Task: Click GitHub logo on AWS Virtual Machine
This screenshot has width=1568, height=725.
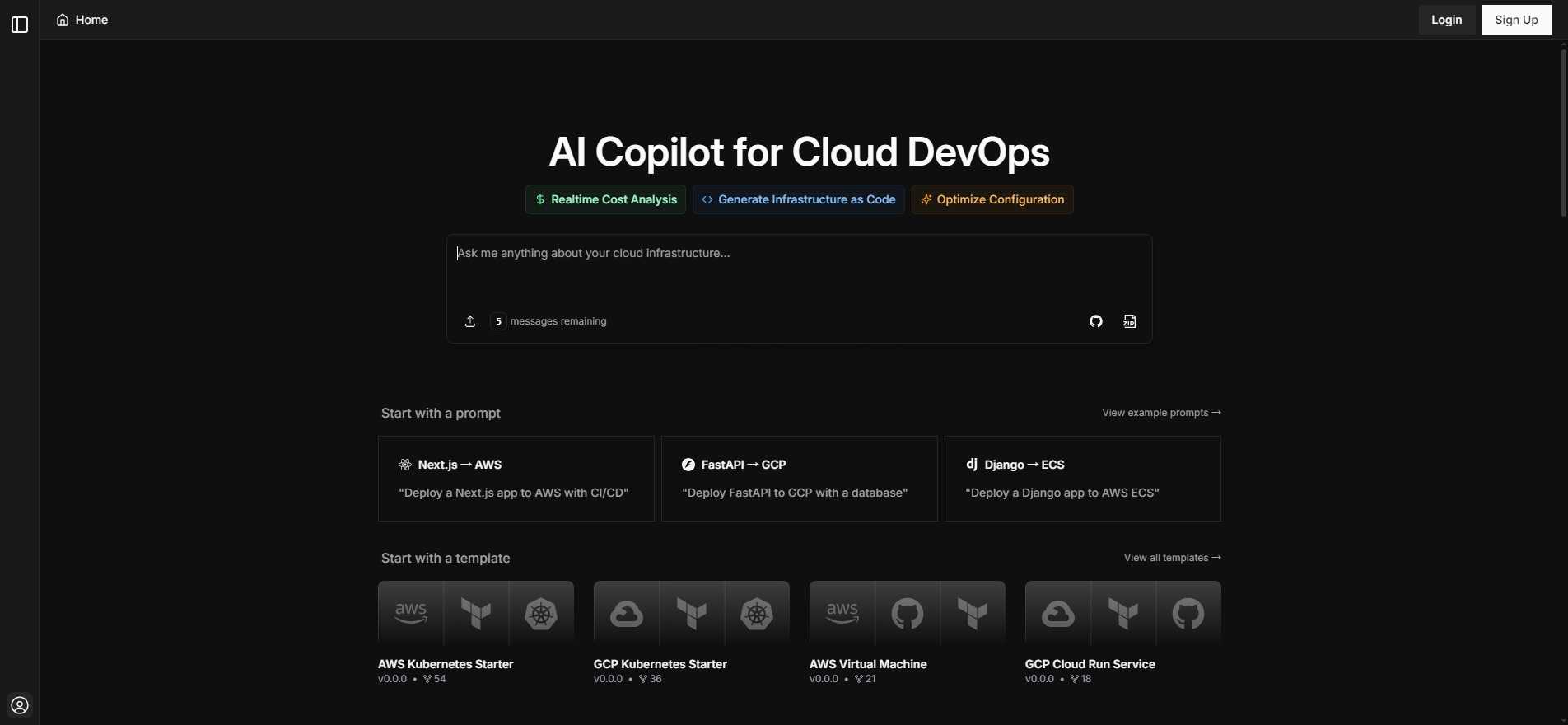Action: click(908, 614)
